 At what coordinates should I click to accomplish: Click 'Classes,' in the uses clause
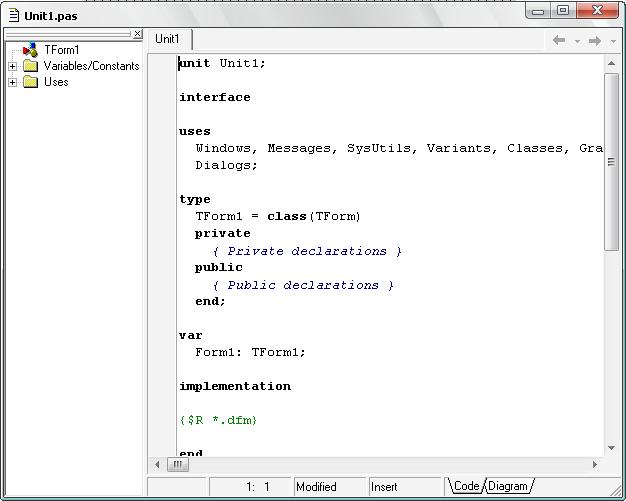click(x=538, y=148)
